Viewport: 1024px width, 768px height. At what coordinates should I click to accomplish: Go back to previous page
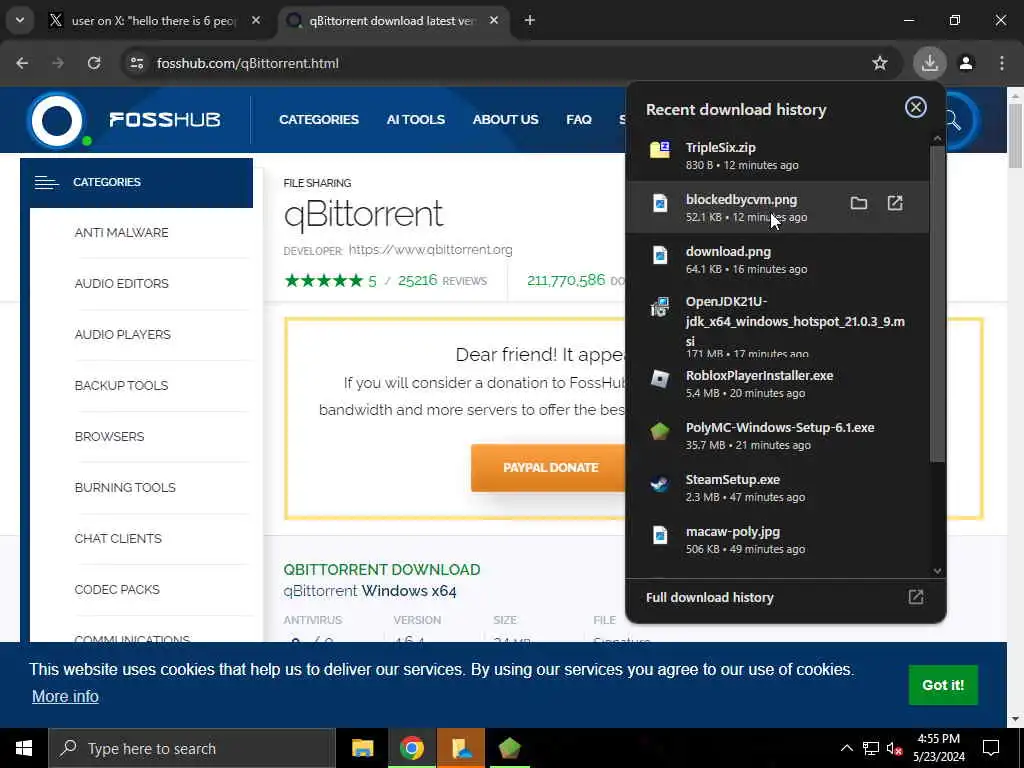pos(22,63)
